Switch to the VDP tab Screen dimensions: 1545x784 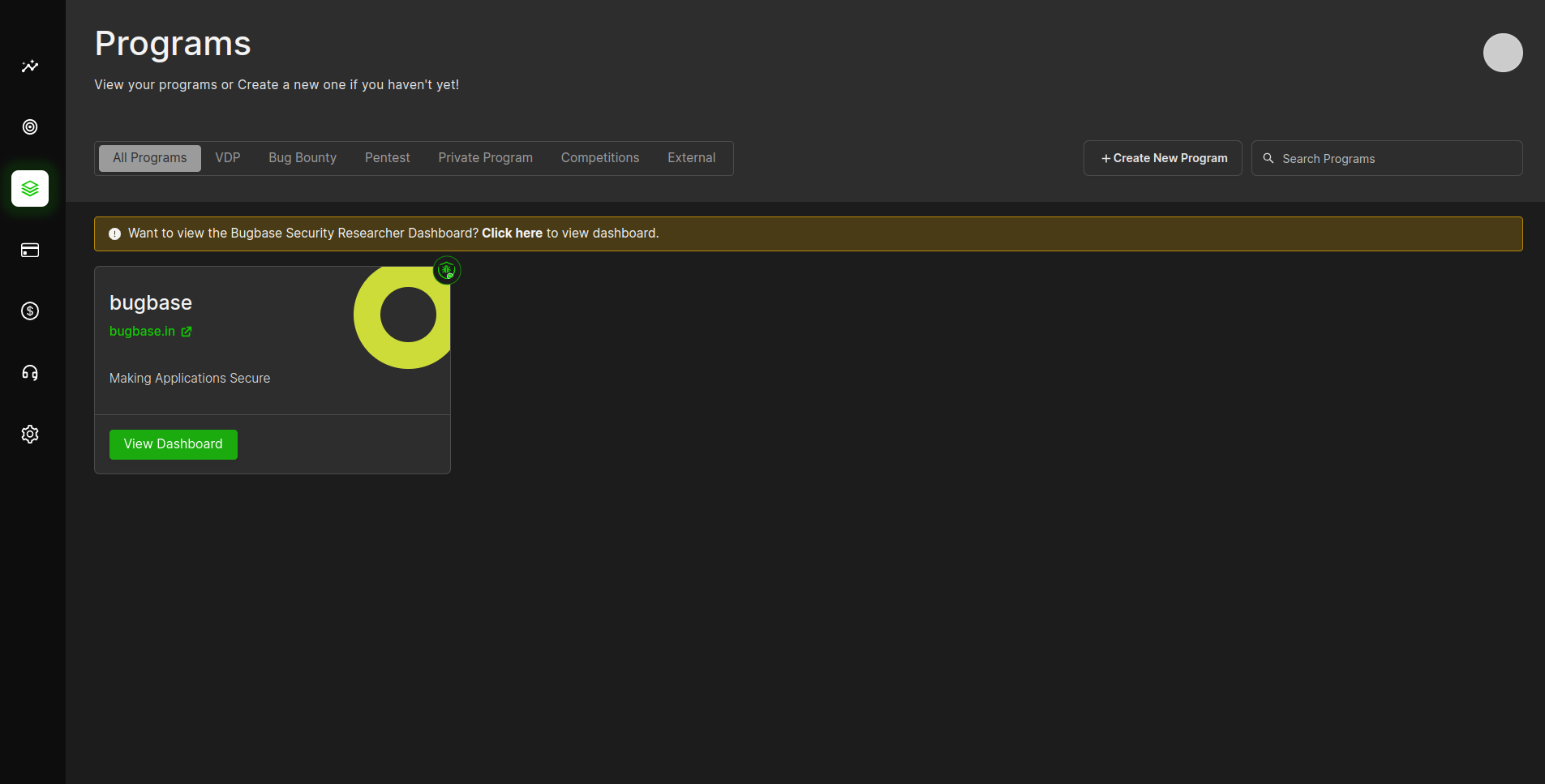(x=228, y=158)
